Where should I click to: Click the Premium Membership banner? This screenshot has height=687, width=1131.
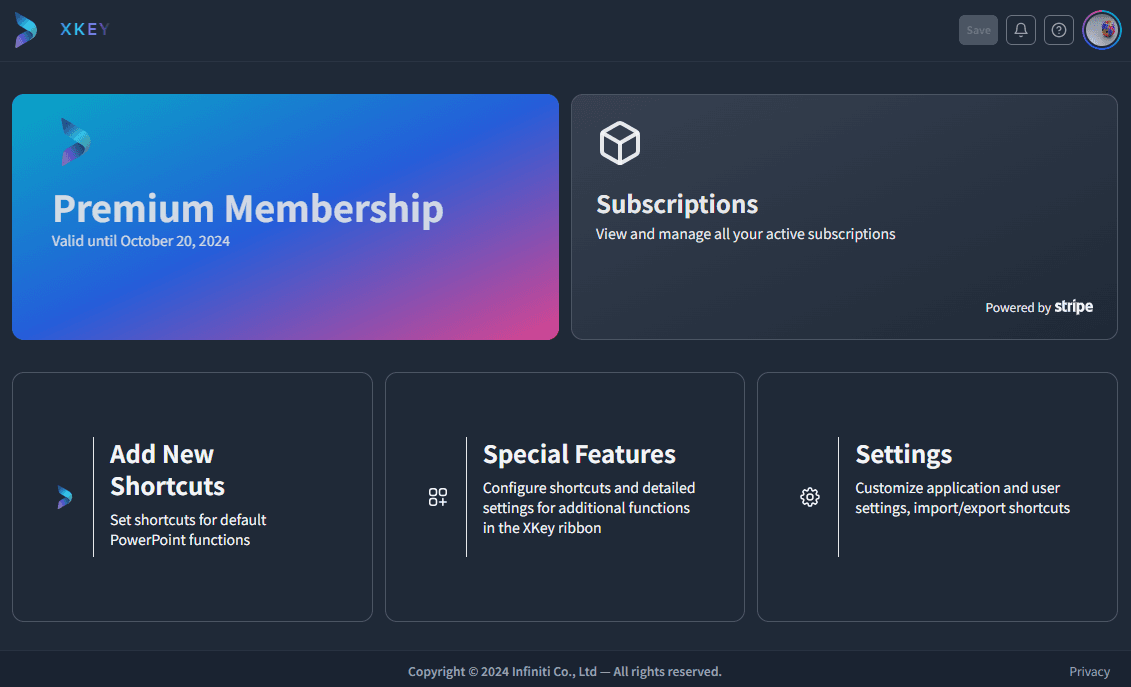[x=285, y=216]
